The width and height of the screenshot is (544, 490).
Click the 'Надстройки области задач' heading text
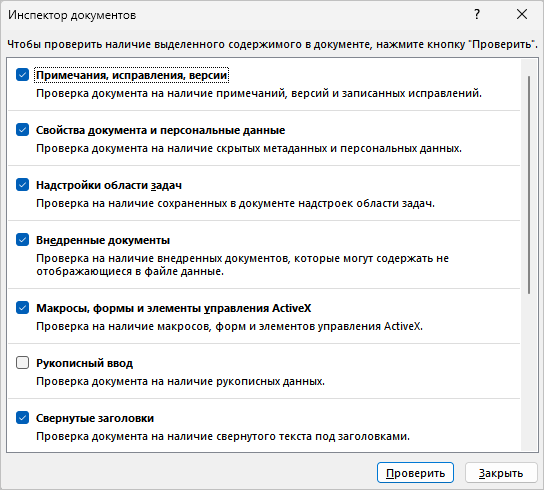tap(109, 185)
